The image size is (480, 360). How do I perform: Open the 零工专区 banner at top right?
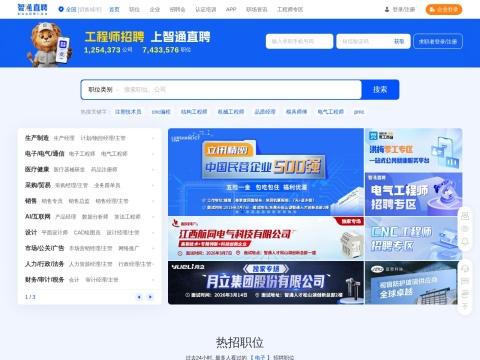click(x=414, y=150)
